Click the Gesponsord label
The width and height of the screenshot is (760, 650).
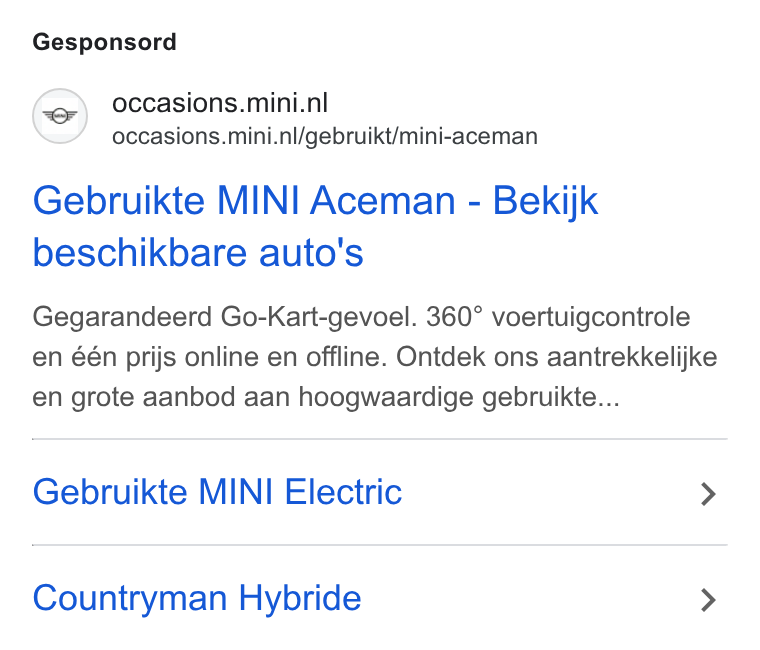(x=104, y=42)
